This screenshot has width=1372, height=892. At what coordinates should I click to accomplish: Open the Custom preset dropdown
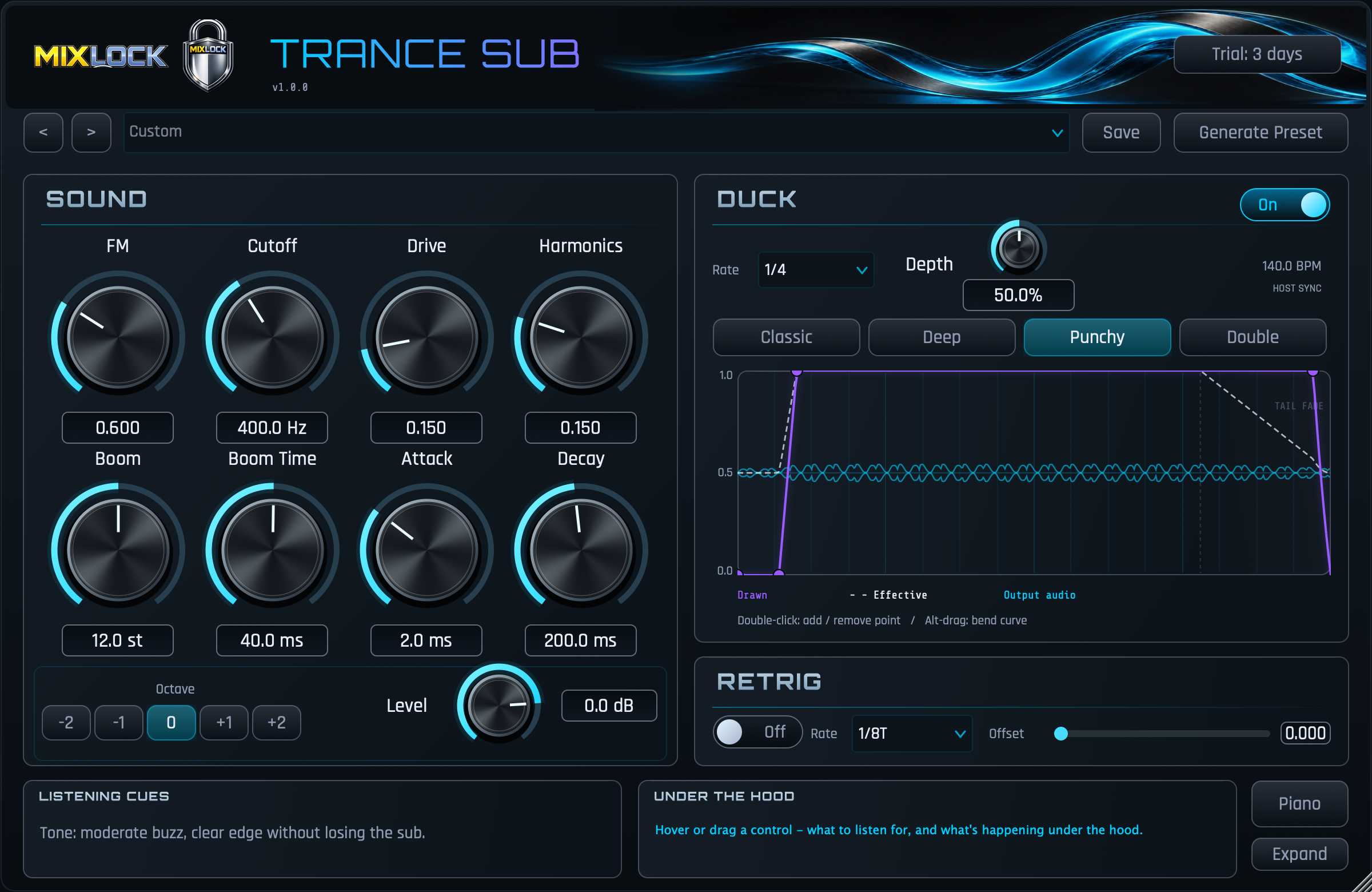[596, 132]
